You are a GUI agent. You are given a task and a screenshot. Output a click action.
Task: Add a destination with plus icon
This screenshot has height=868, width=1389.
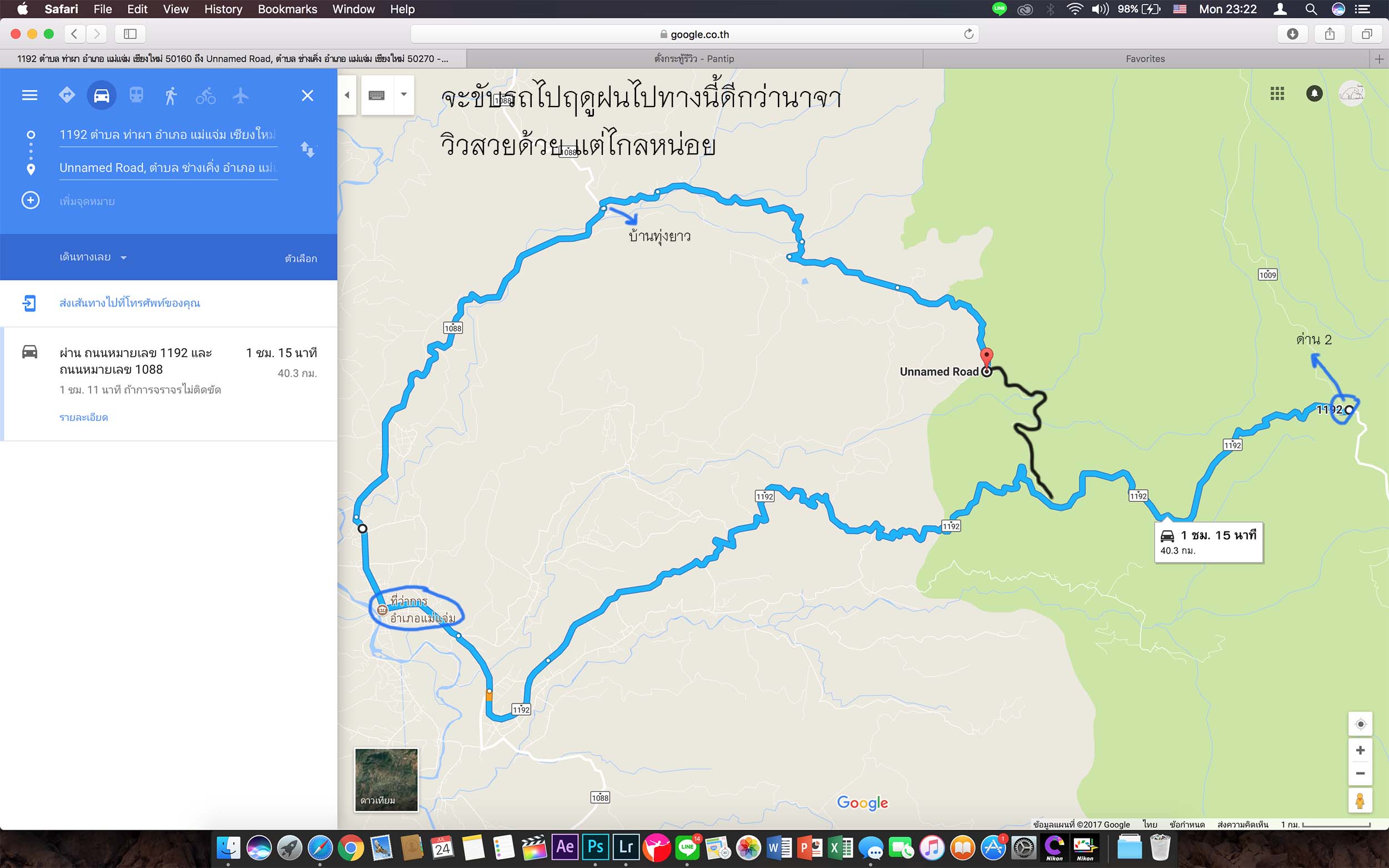point(31,200)
